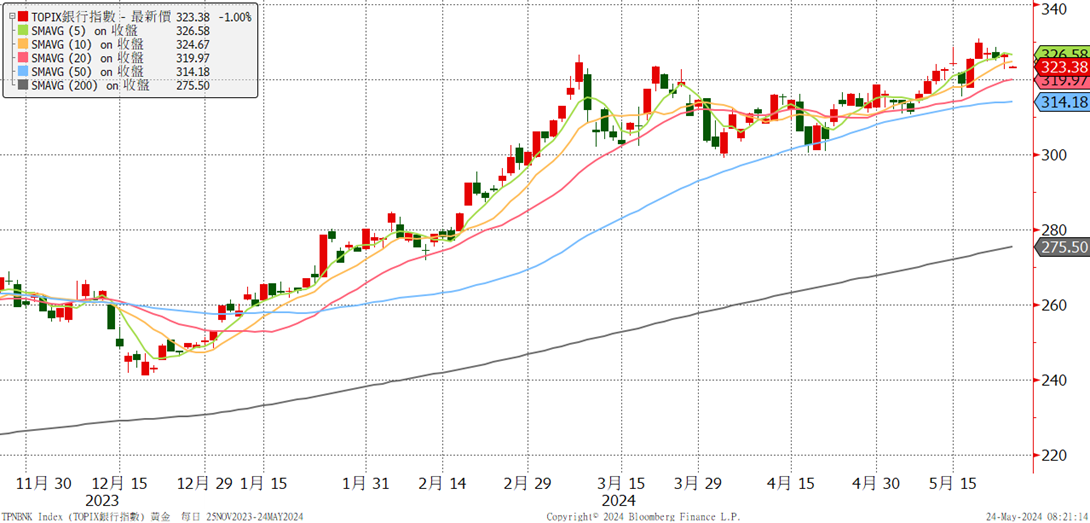Click the '2023' year label on axis
This screenshot has width=1090, height=523.
[x=102, y=501]
